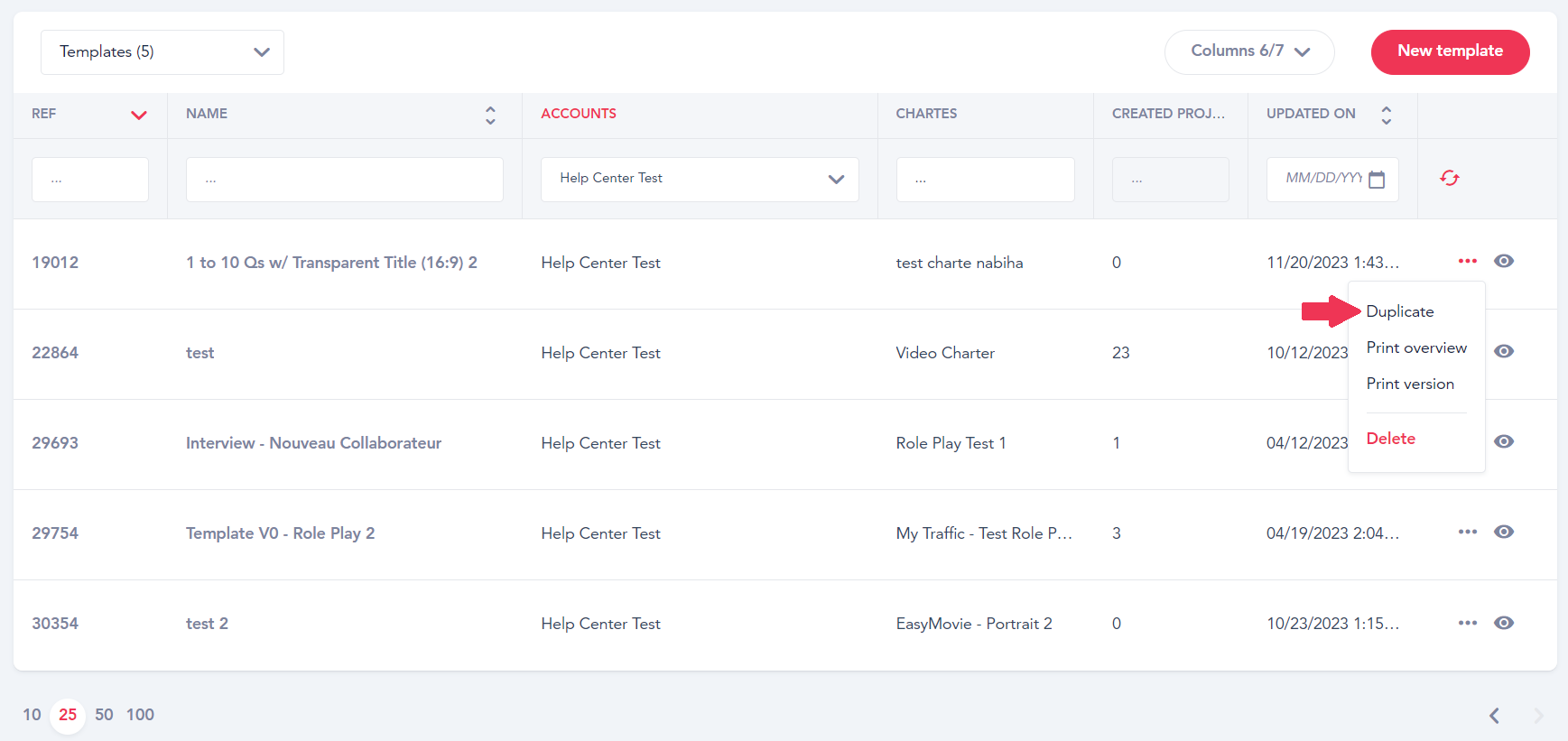
Task: Click the CHARTES column header
Action: tap(926, 114)
